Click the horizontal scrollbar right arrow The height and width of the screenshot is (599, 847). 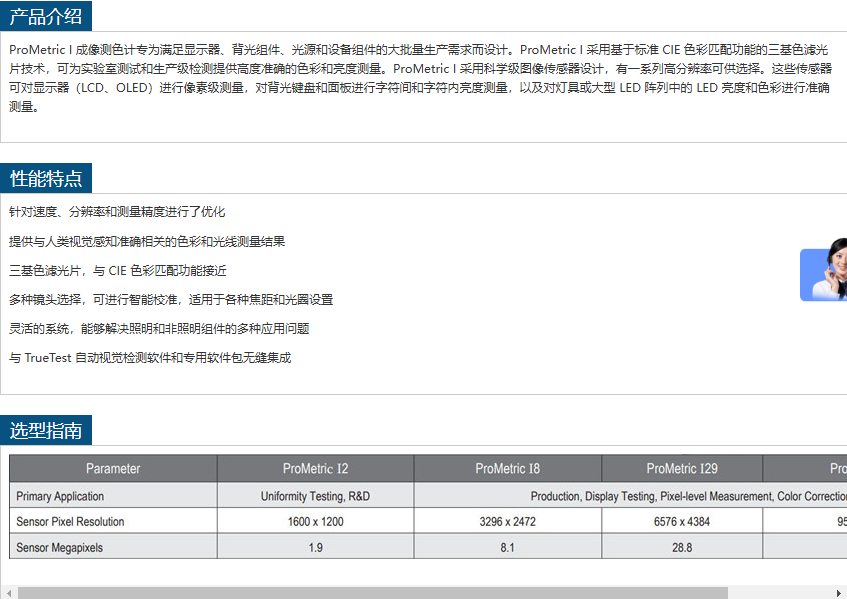(x=839, y=592)
